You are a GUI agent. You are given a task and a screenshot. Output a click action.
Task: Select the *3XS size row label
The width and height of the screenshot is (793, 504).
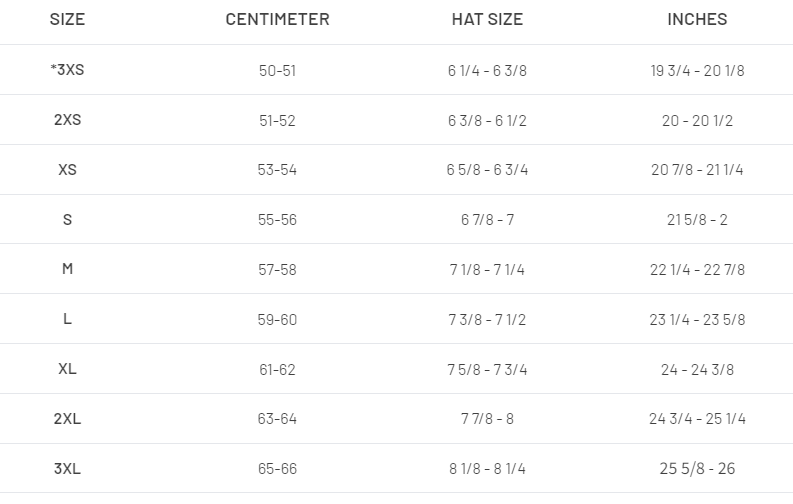coord(67,69)
